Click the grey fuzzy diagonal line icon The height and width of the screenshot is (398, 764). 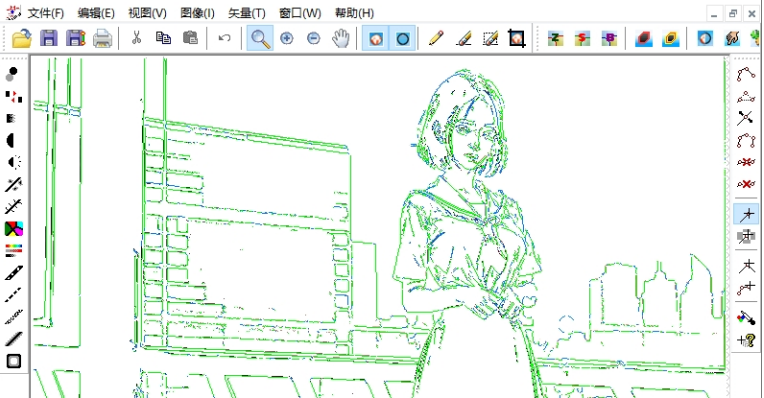[14, 317]
